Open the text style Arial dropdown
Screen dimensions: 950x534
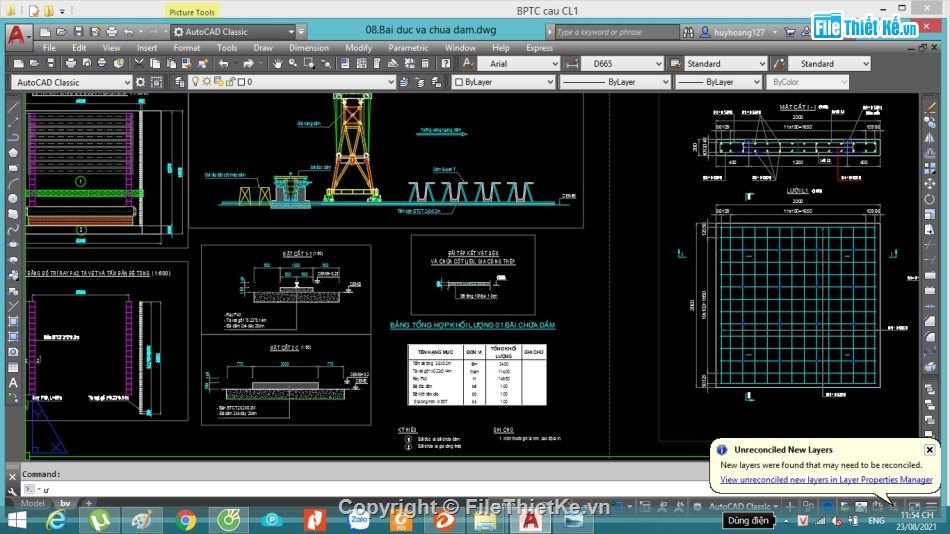[519, 64]
